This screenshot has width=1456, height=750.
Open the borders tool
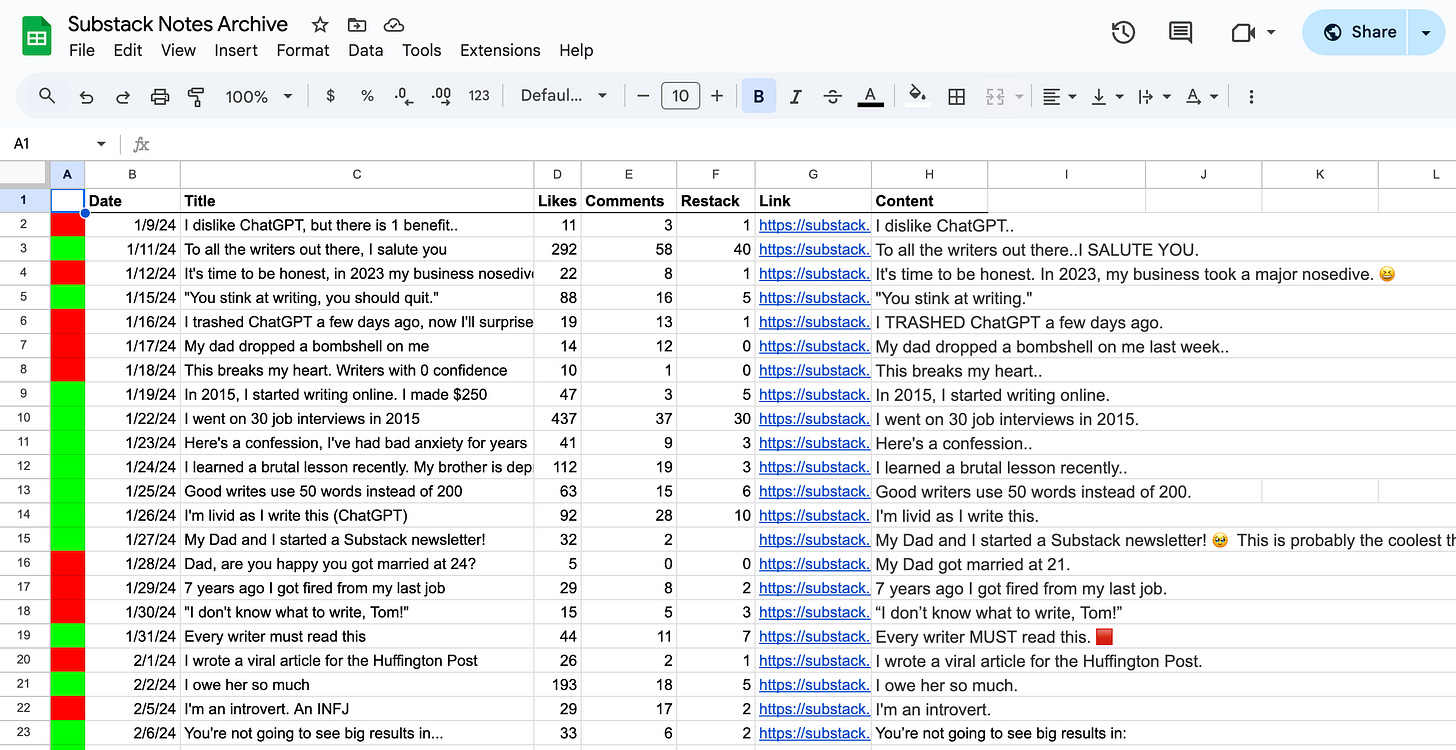(x=957, y=96)
